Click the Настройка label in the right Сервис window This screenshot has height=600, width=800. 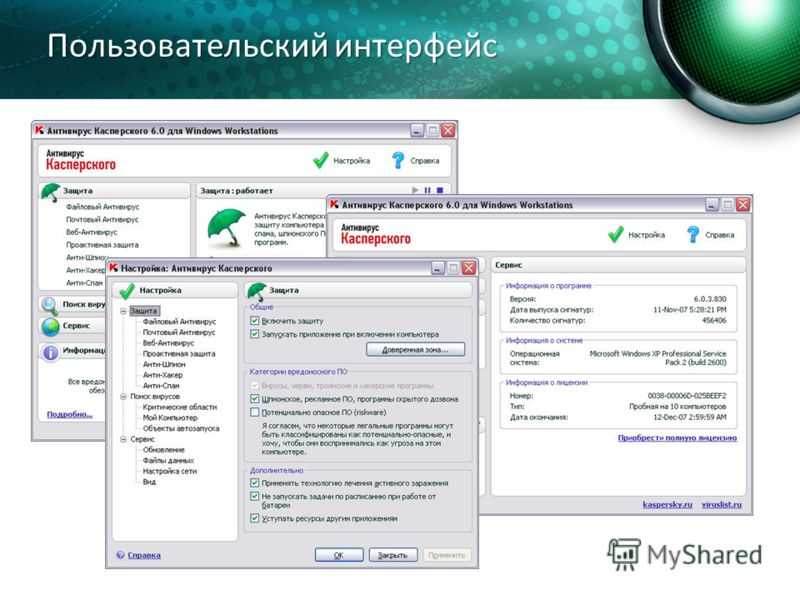pos(646,235)
